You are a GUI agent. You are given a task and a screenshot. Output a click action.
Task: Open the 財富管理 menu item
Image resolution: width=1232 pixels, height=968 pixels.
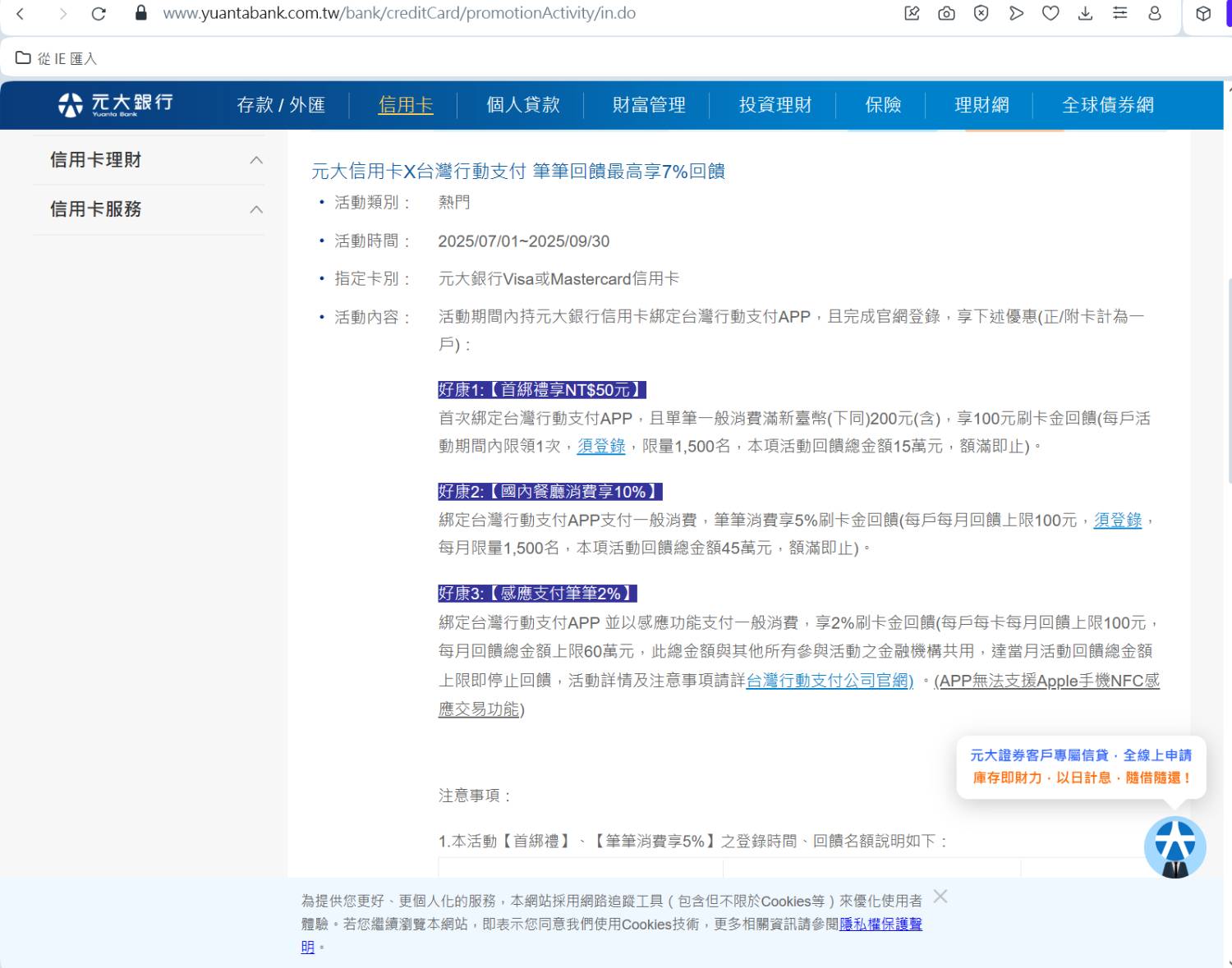pyautogui.click(x=649, y=105)
